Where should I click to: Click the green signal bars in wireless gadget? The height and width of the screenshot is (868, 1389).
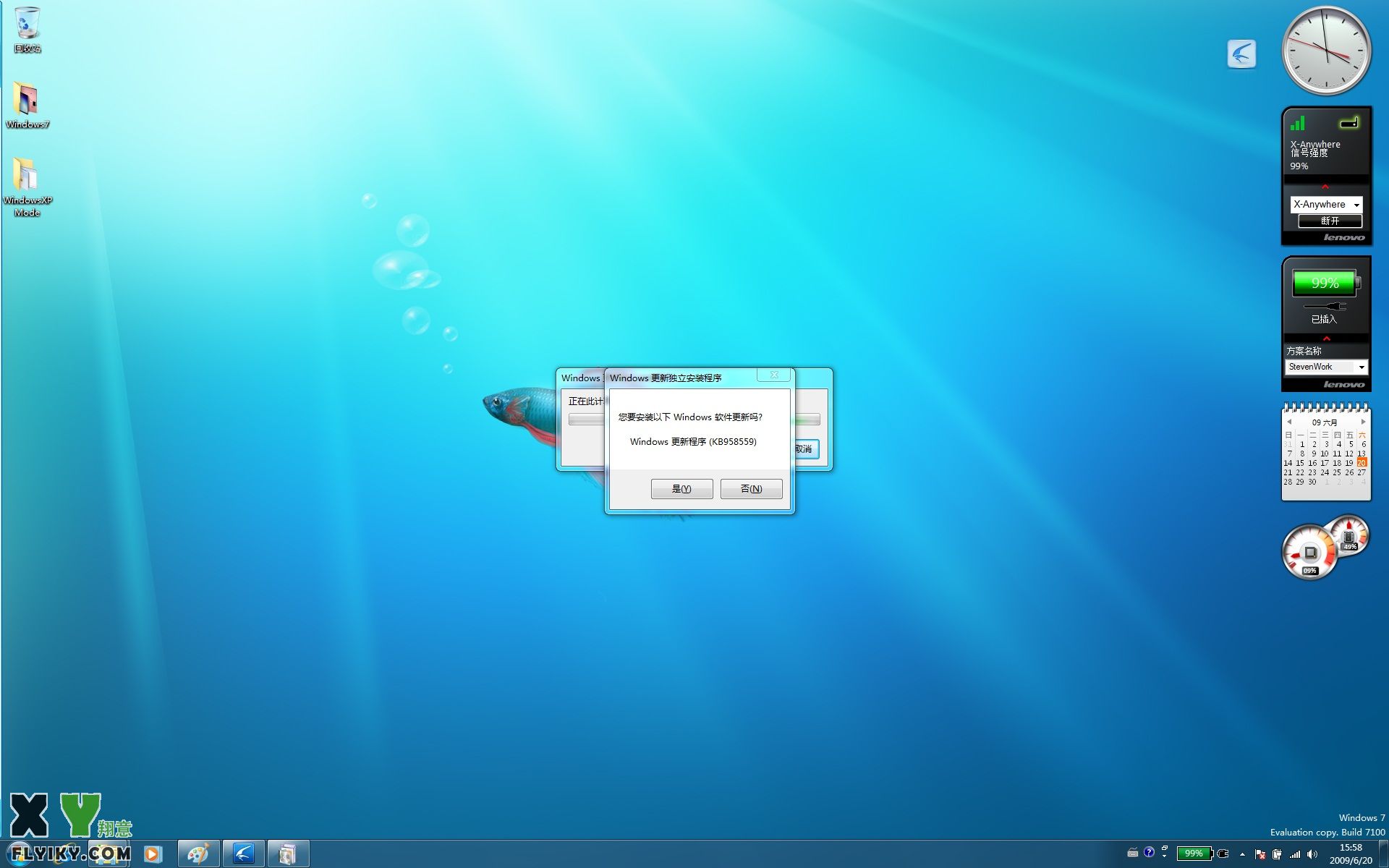1298,123
